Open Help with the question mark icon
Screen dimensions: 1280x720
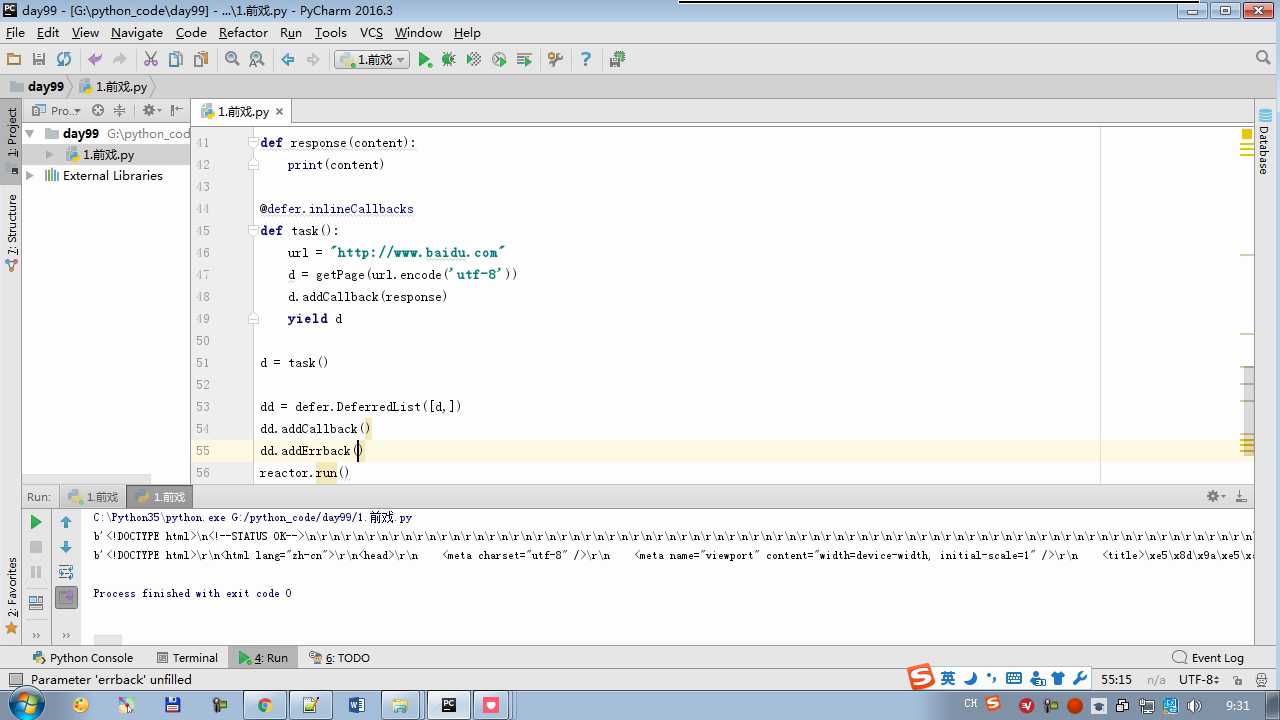tap(586, 60)
